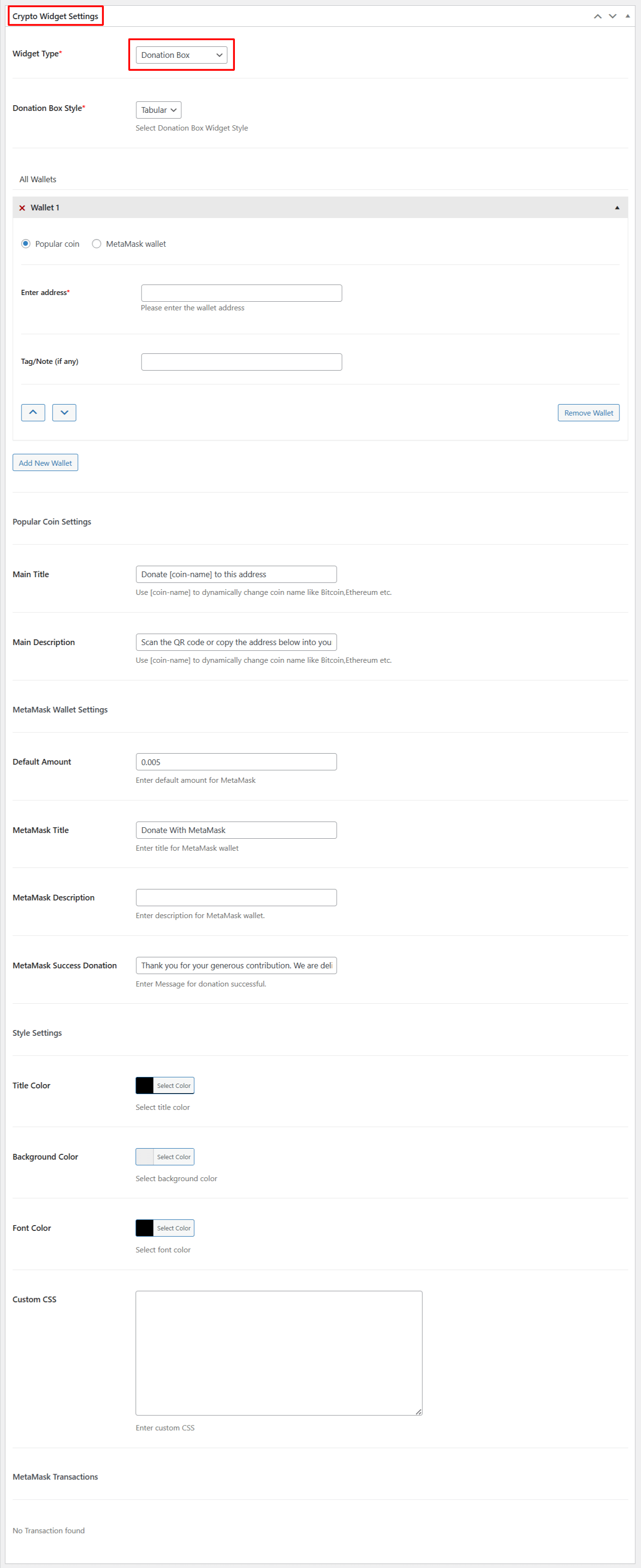Choose the MetaMask wallet radio option
Image resolution: width=641 pixels, height=1568 pixels.
[96, 244]
